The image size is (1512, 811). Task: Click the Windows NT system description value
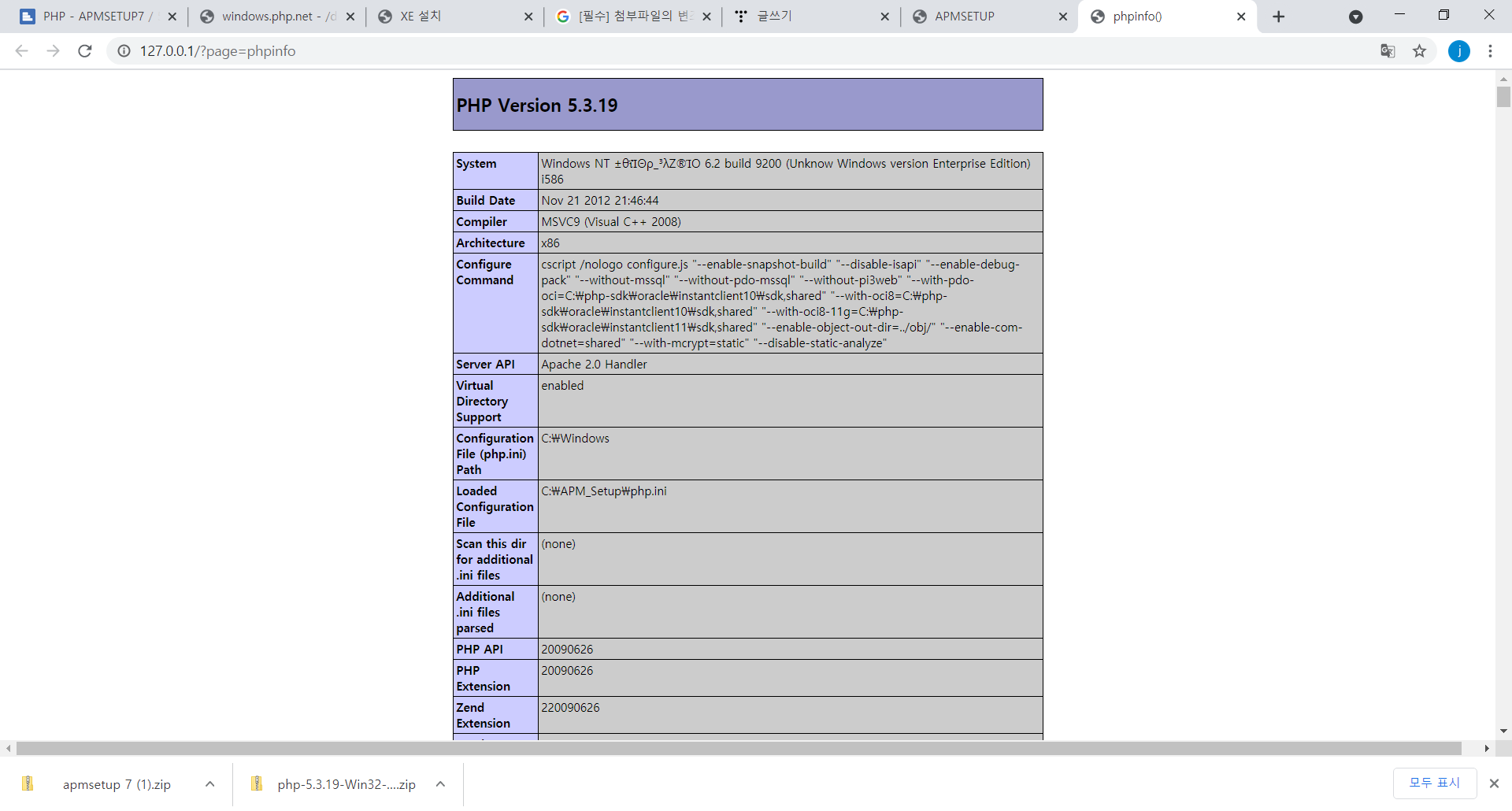786,172
